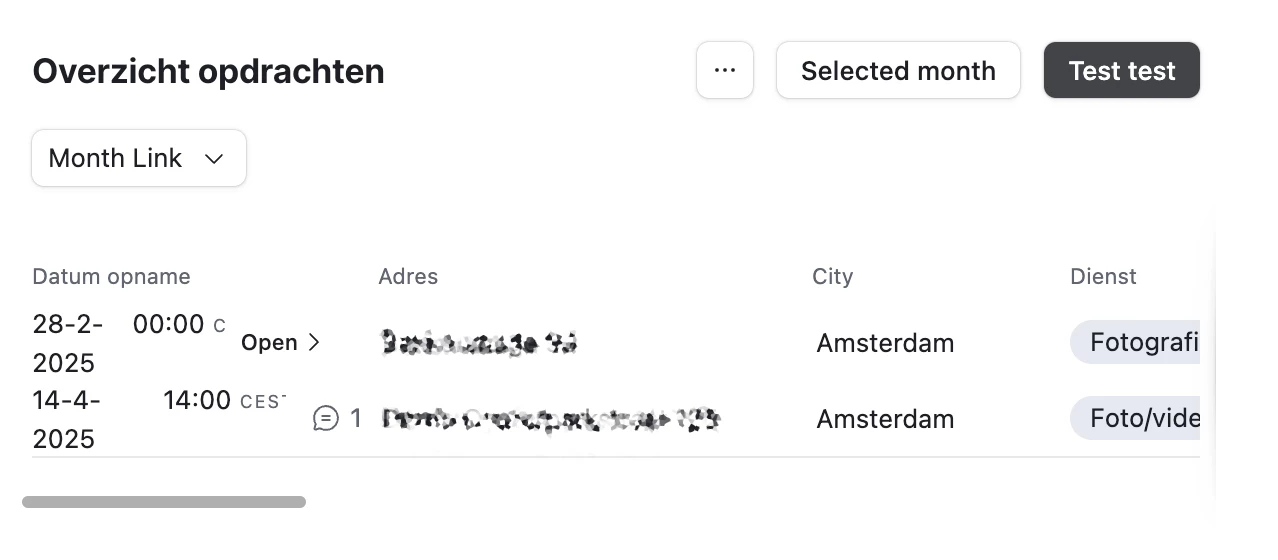Click the Month Link dropdown chevron

click(x=213, y=159)
